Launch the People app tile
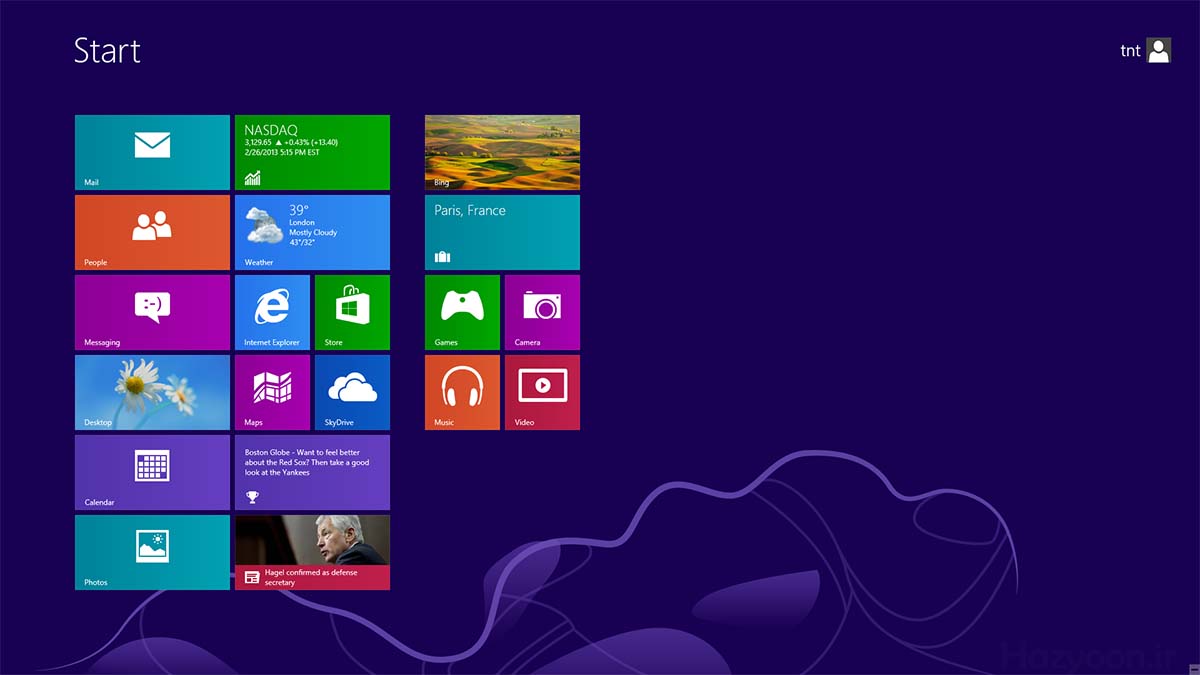The width and height of the screenshot is (1200, 675). [152, 232]
